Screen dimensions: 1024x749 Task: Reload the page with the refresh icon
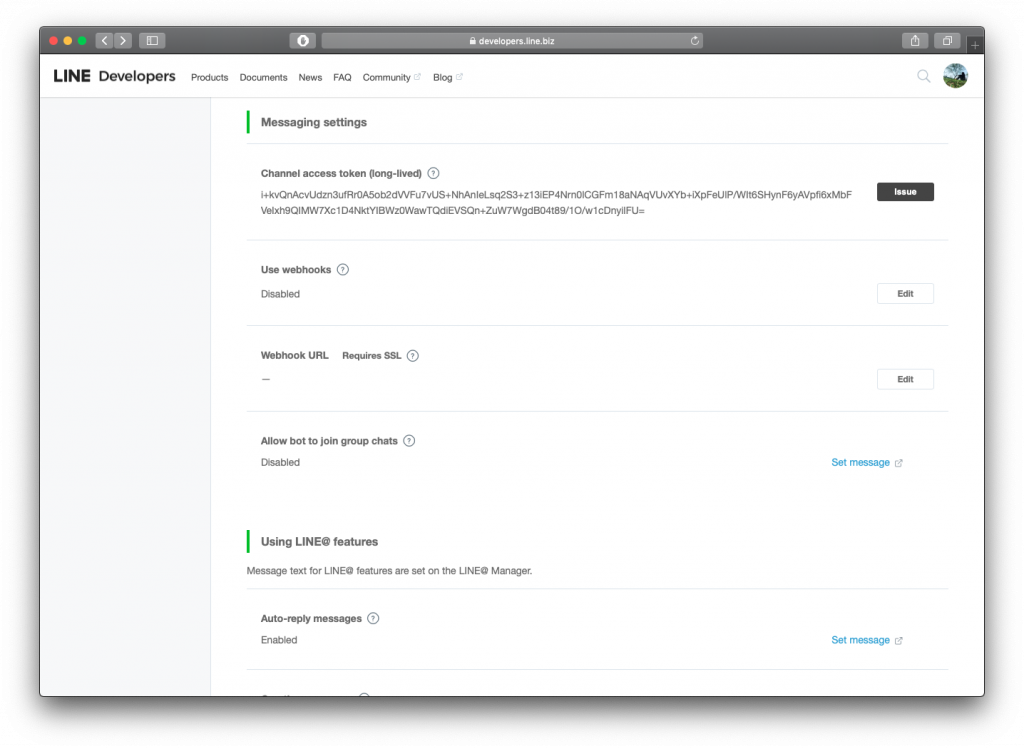coord(694,40)
